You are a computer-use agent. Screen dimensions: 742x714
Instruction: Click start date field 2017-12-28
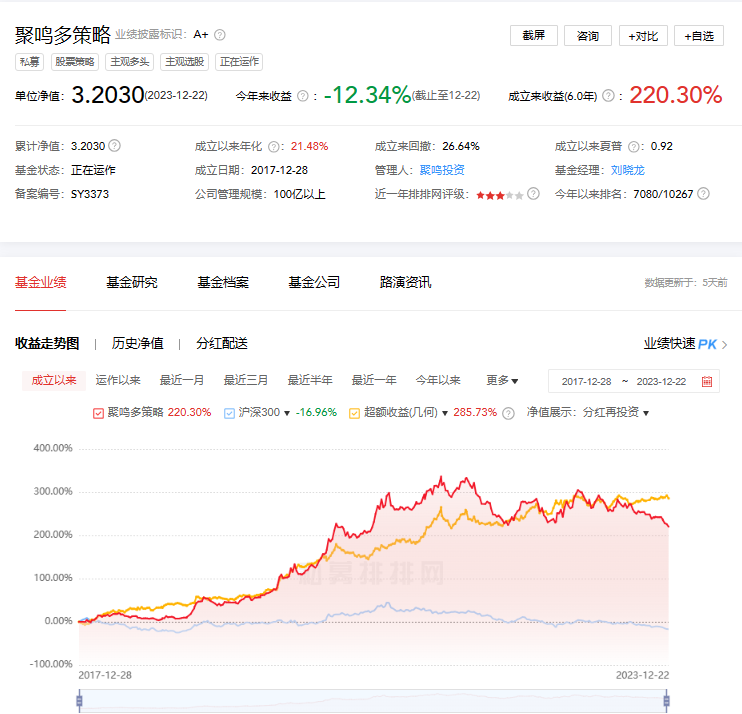[x=586, y=382]
